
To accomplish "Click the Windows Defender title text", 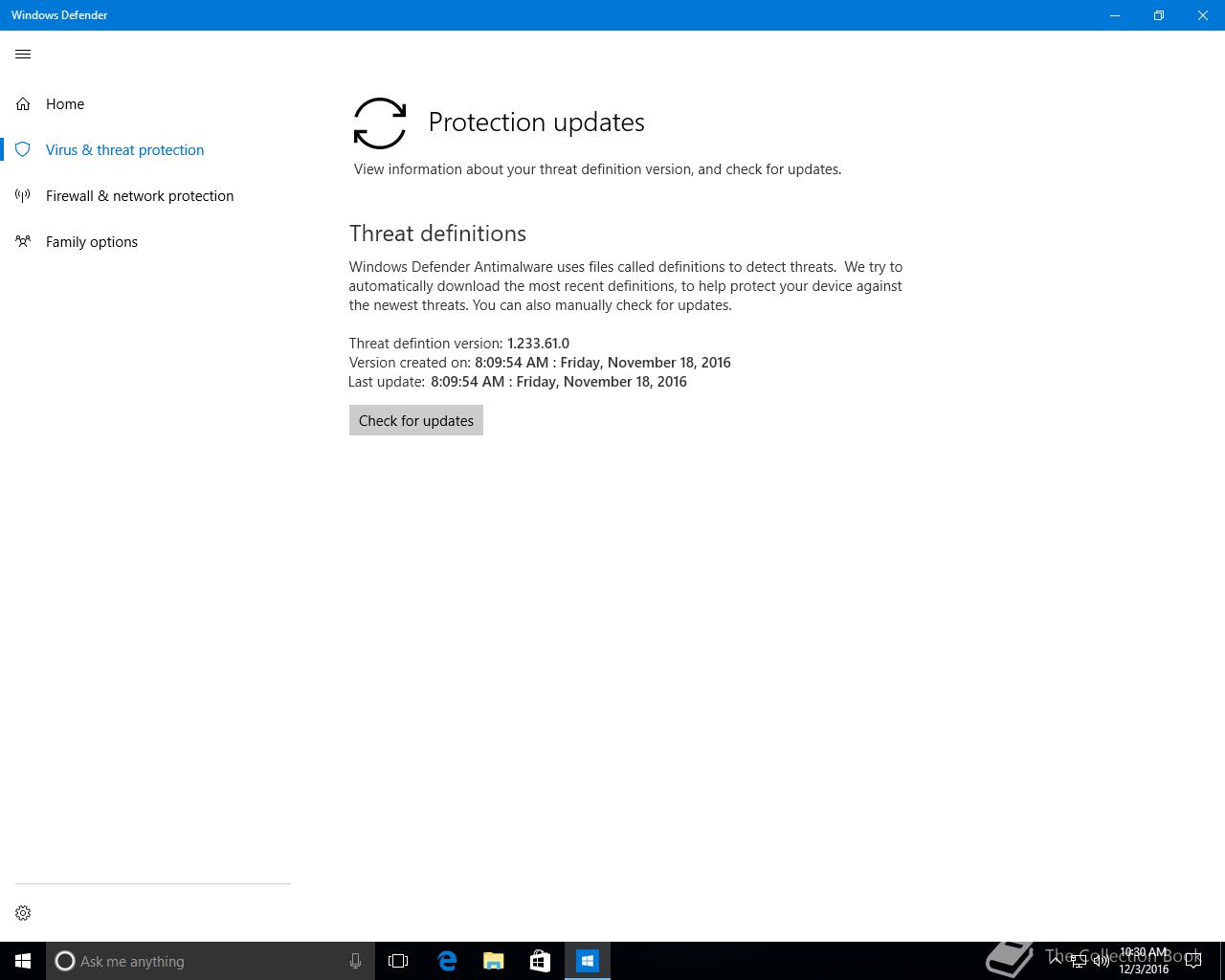I will pyautogui.click(x=59, y=15).
